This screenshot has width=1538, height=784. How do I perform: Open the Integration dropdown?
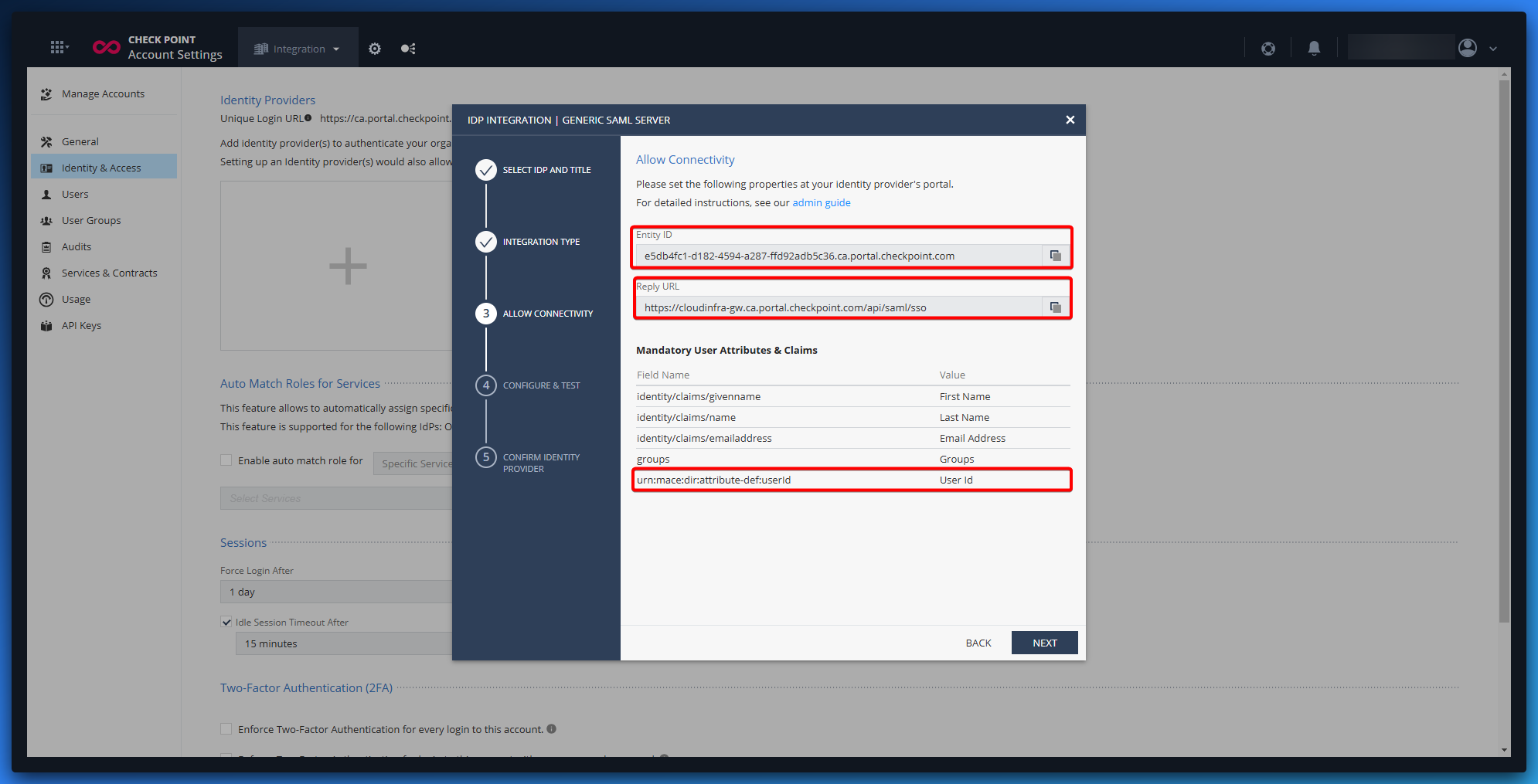298,49
